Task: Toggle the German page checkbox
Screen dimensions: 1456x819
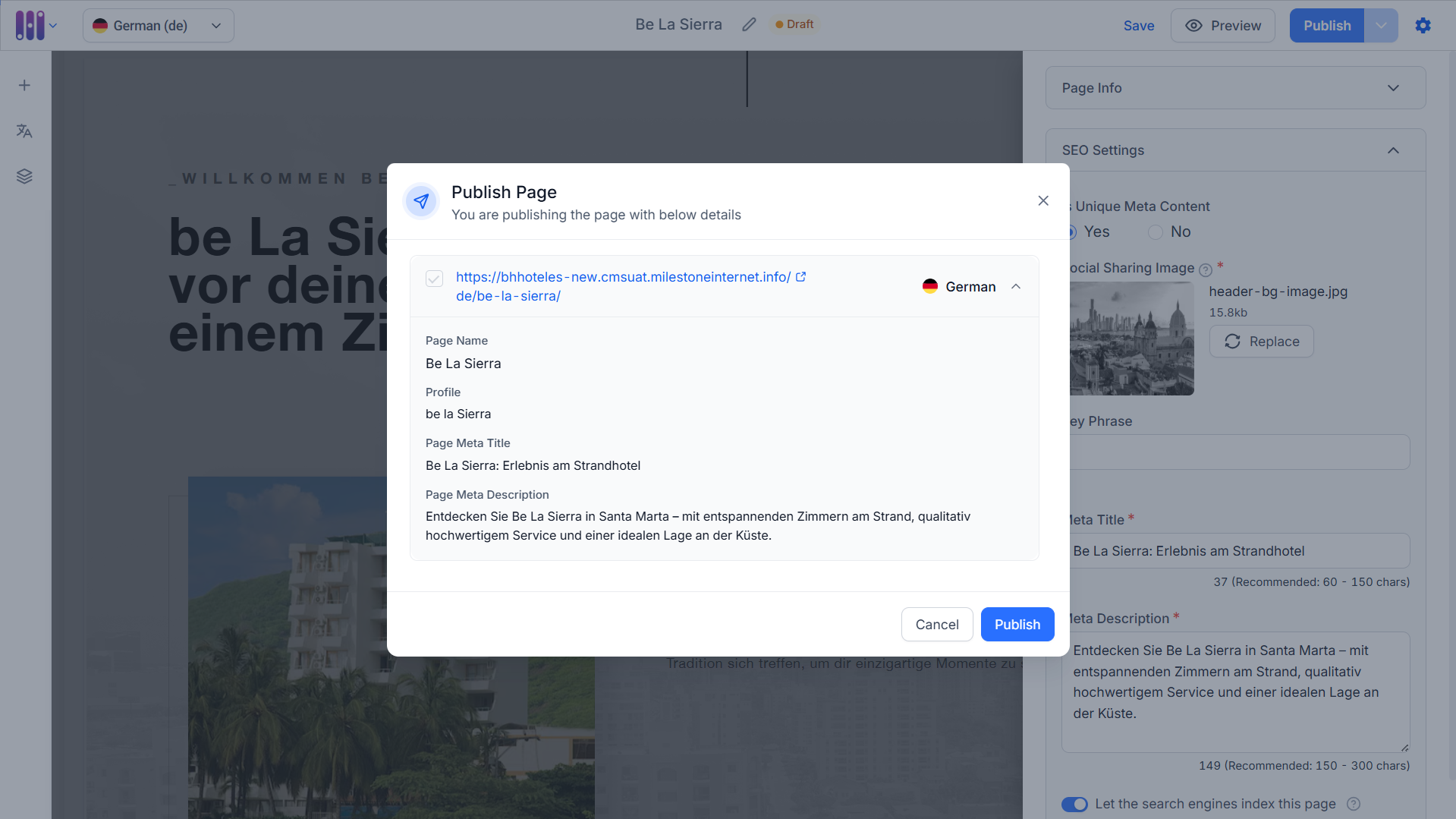Action: (434, 279)
